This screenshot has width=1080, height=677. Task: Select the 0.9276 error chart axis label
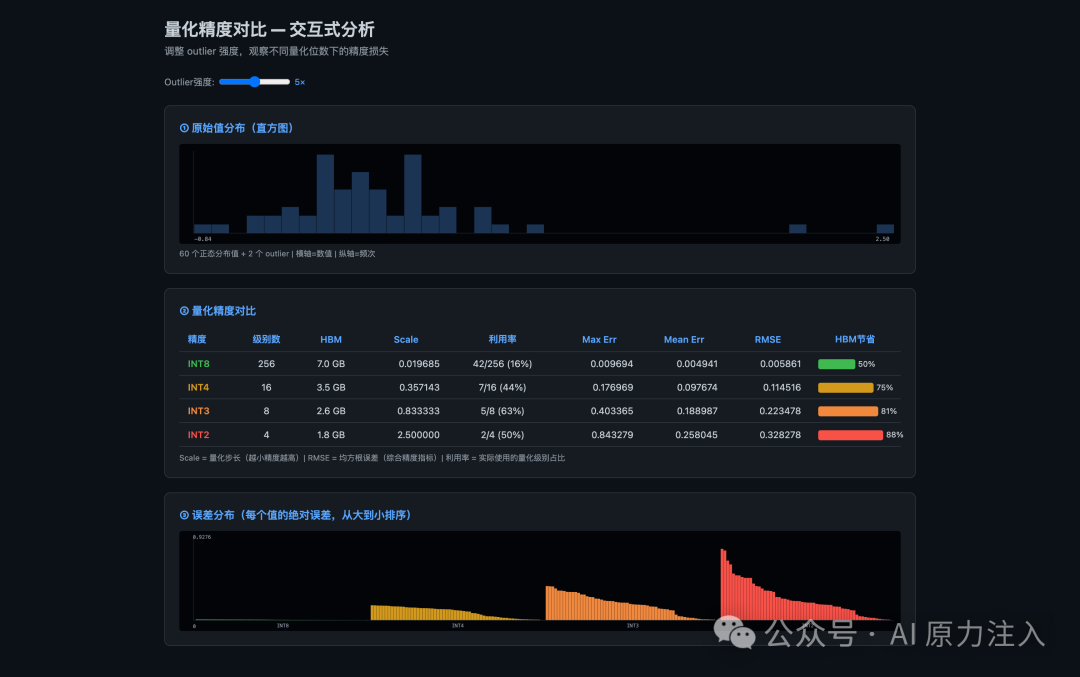coord(202,537)
